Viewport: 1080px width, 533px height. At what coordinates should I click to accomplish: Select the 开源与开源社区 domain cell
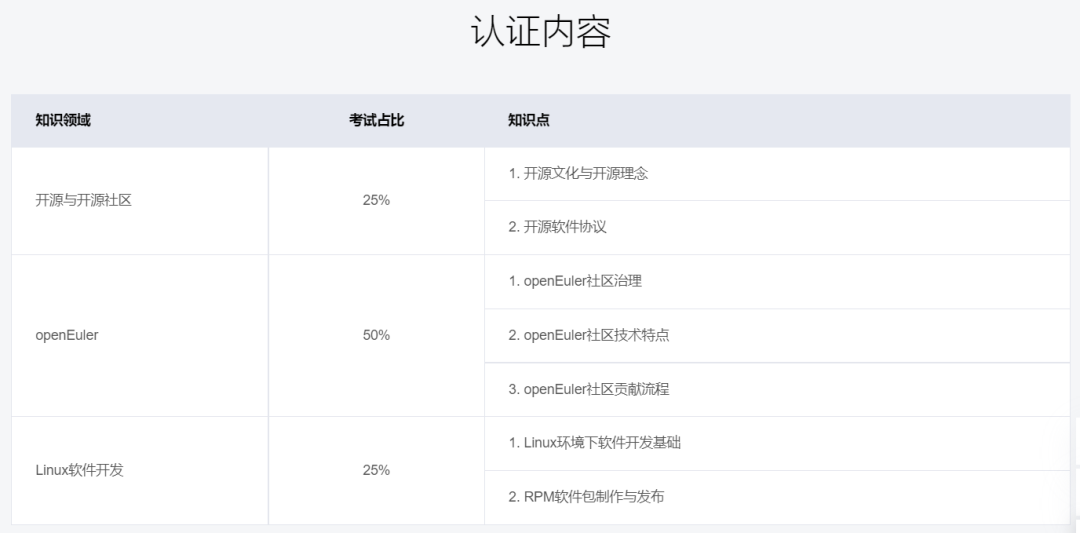(x=83, y=200)
